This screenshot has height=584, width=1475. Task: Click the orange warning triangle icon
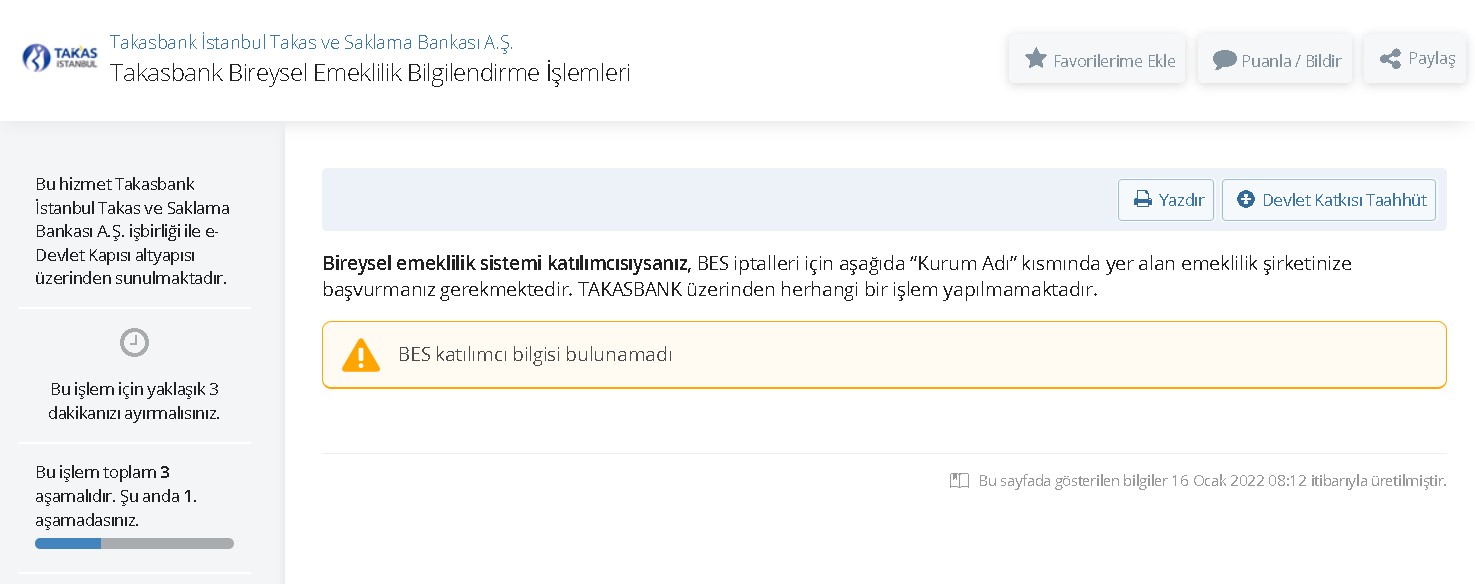361,355
